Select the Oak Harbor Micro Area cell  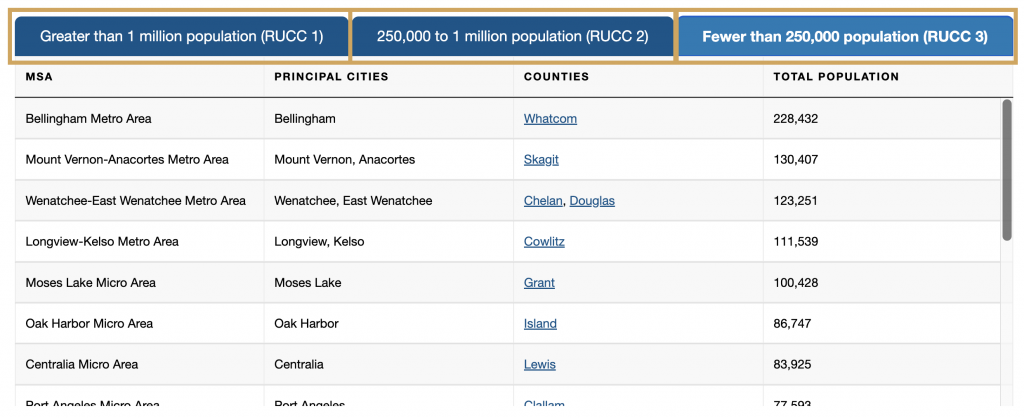(x=140, y=323)
